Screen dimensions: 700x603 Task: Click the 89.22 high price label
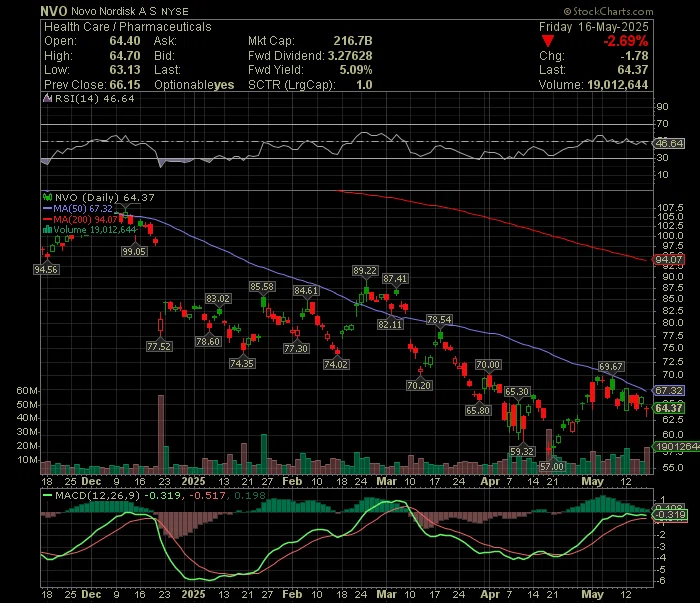365,270
